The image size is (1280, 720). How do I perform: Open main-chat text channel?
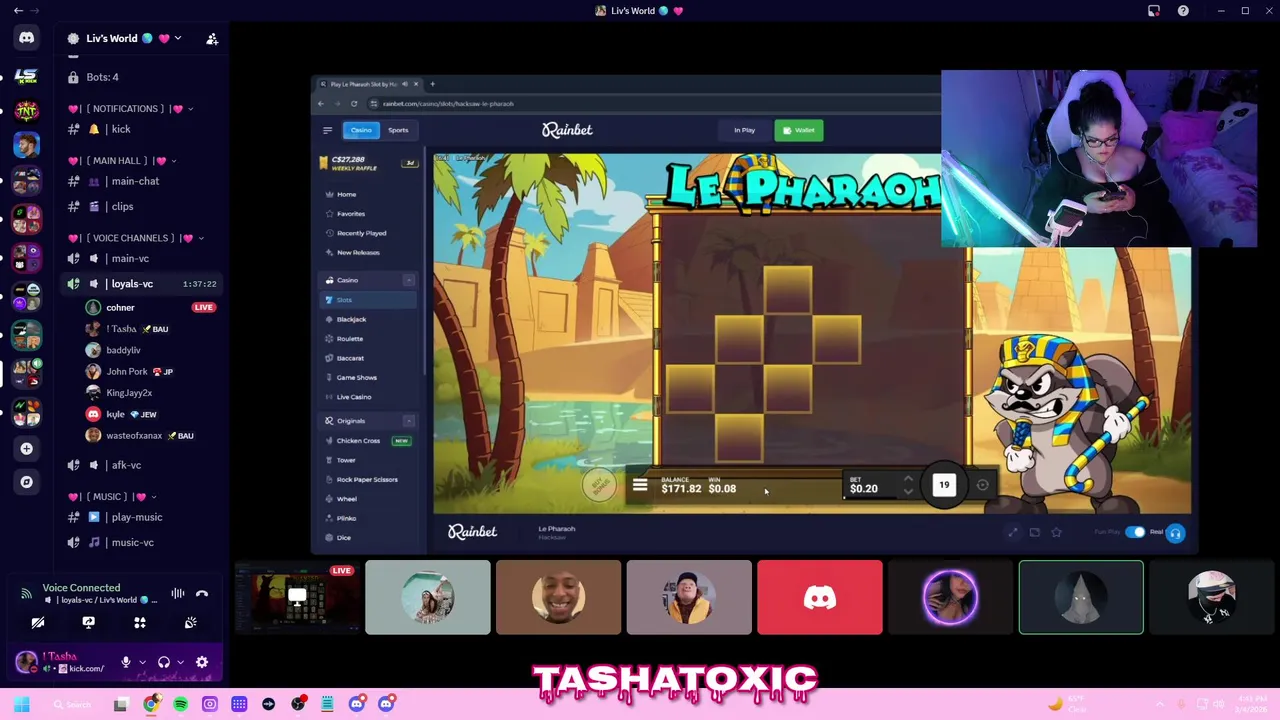pos(134,181)
